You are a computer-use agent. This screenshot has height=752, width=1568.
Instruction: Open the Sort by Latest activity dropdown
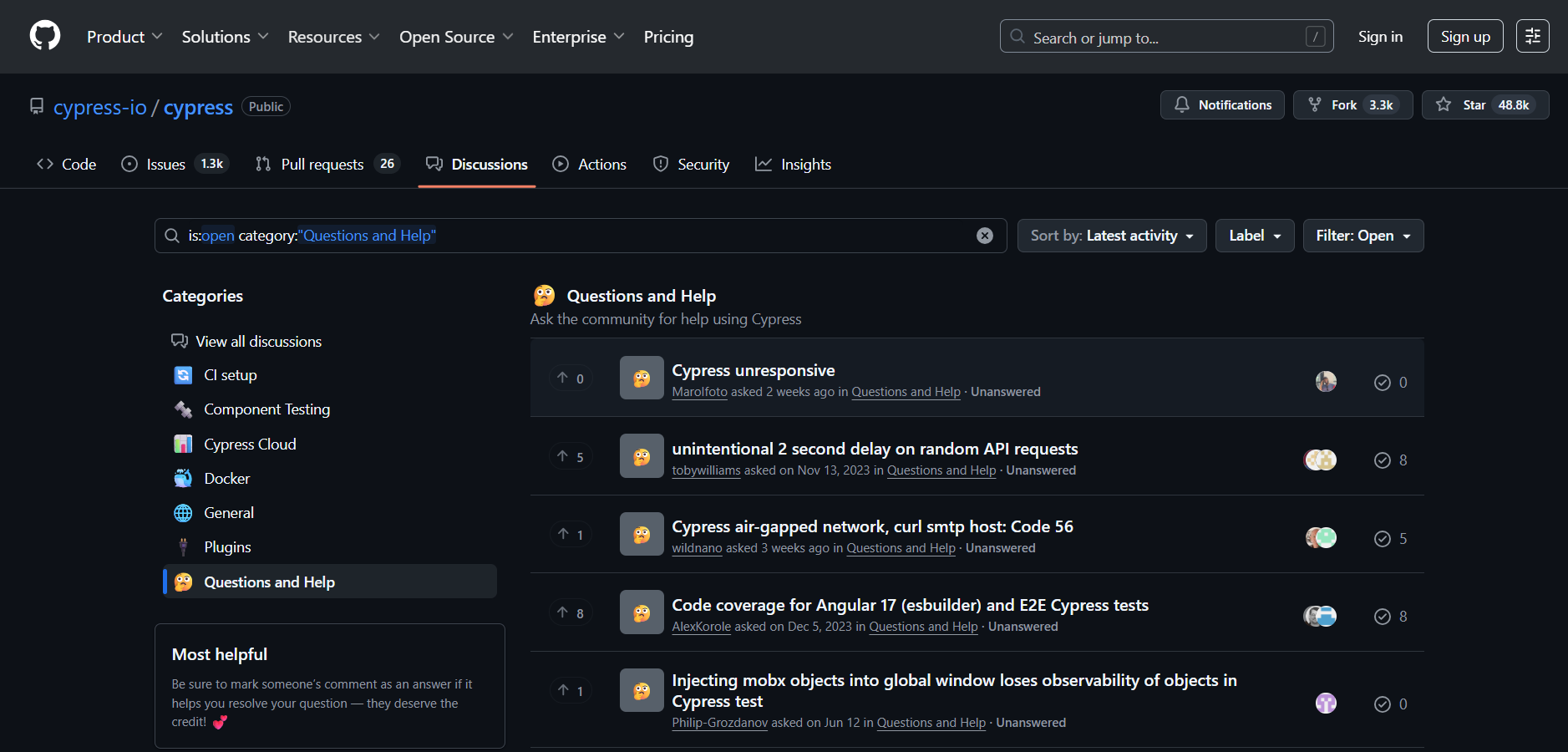[x=1111, y=236]
